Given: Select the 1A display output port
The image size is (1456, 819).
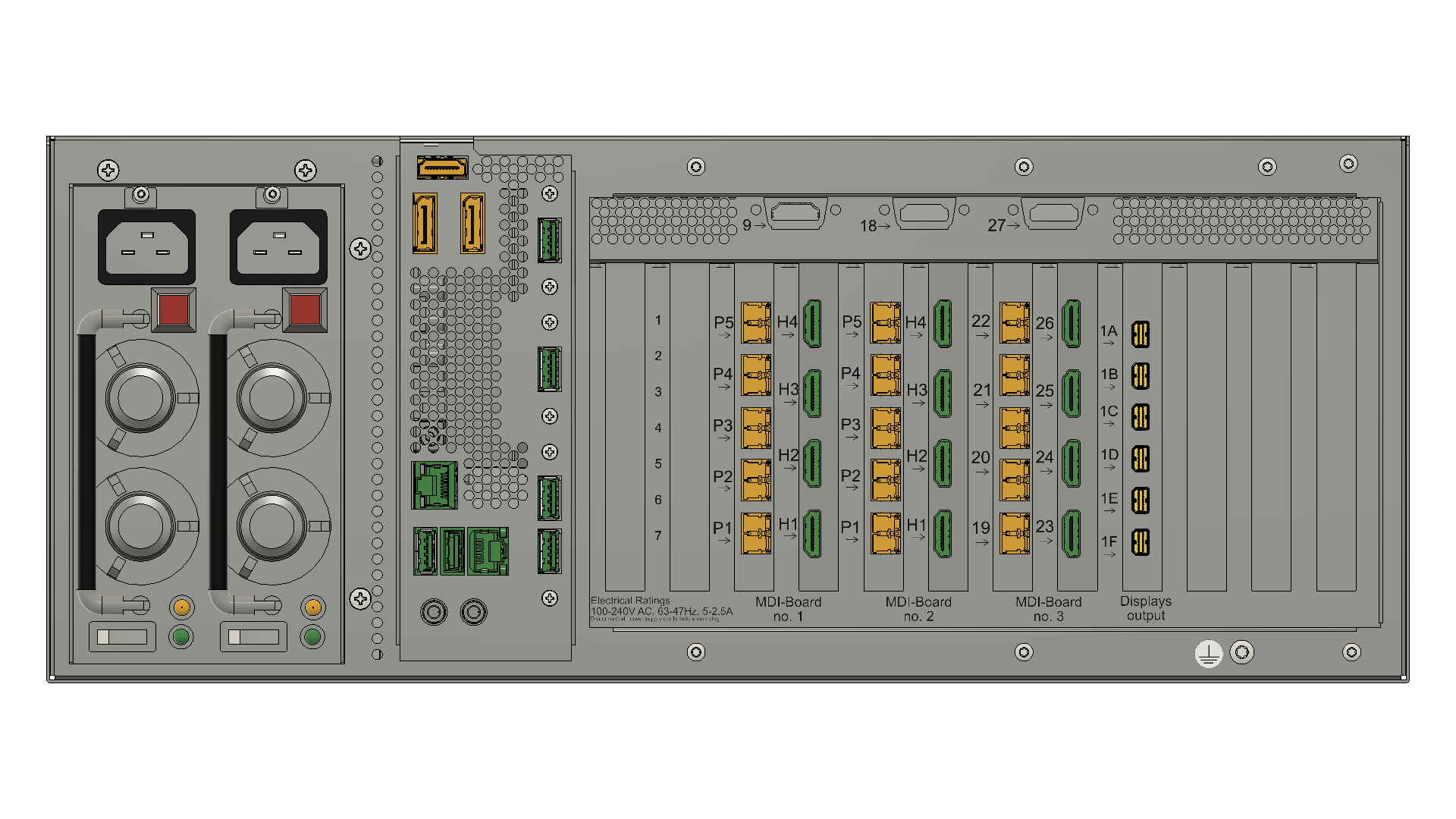Looking at the screenshot, I should pyautogui.click(x=1140, y=334).
